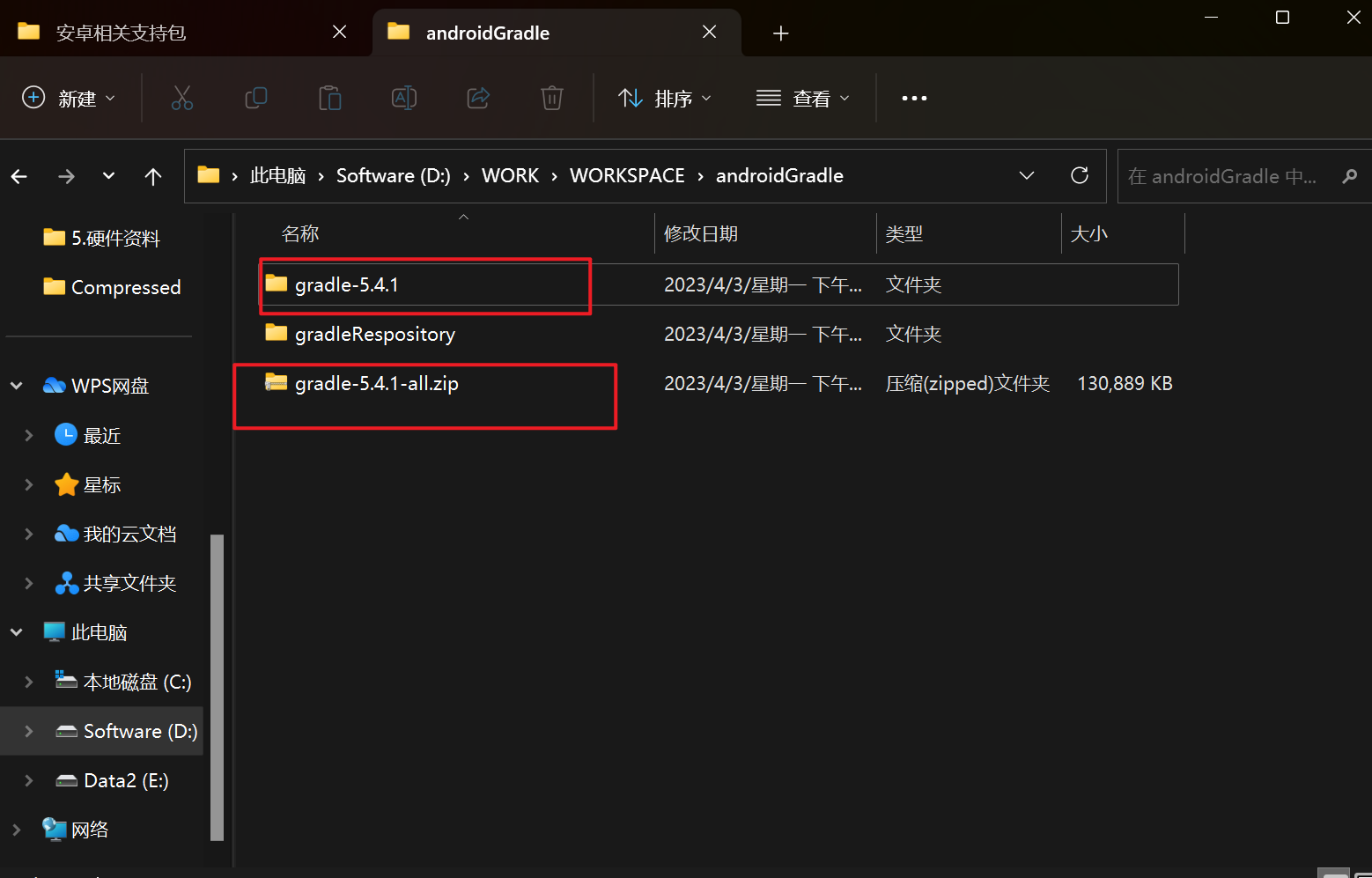1372x878 pixels.
Task: Open the 排序 sort dropdown
Action: pyautogui.click(x=665, y=98)
